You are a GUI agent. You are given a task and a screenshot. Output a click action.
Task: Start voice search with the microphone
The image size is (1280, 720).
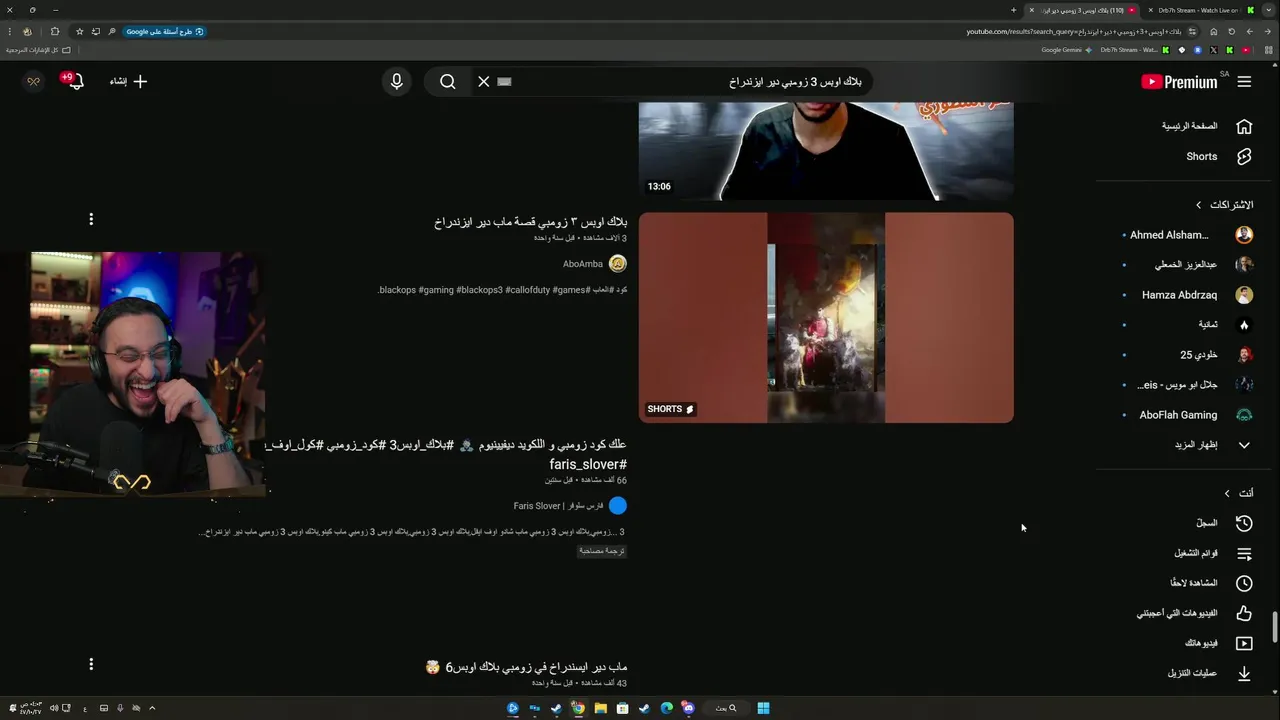[397, 82]
